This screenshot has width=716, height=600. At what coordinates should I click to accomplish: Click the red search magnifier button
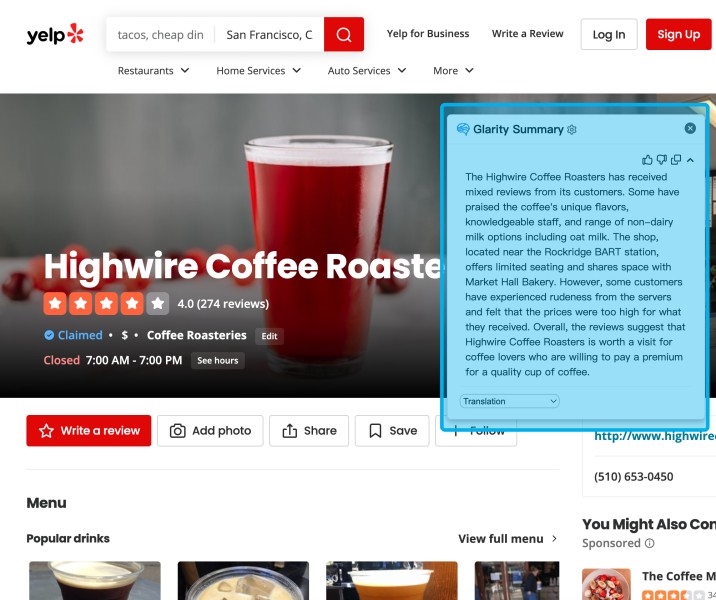click(344, 34)
